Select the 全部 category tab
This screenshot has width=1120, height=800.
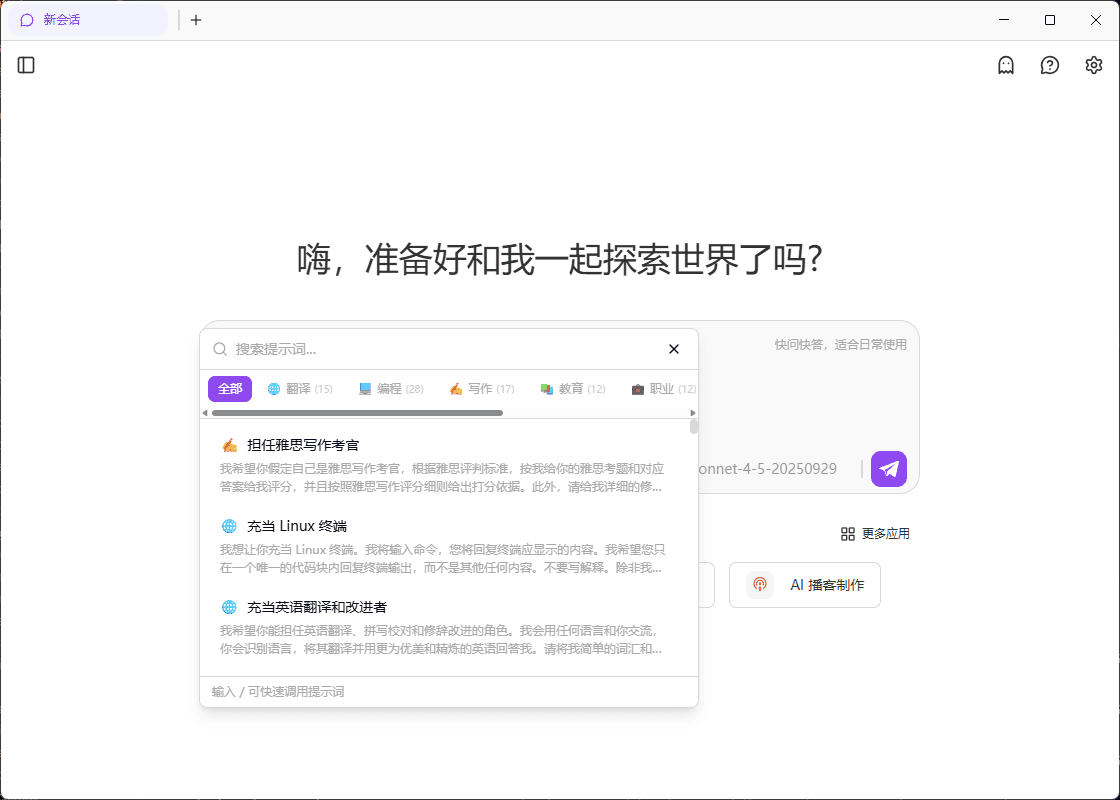[x=230, y=389]
